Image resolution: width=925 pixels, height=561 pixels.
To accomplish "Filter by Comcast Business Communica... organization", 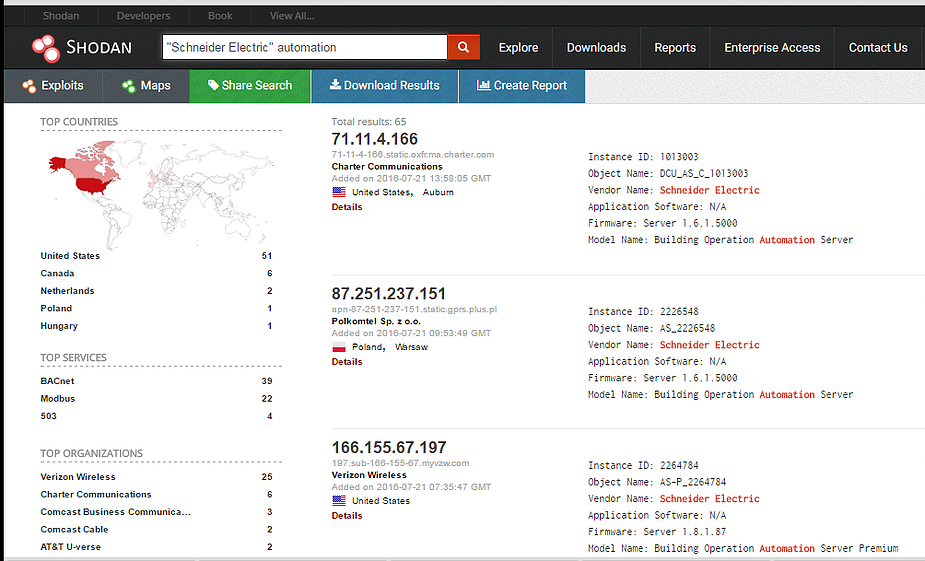I will click(x=115, y=512).
